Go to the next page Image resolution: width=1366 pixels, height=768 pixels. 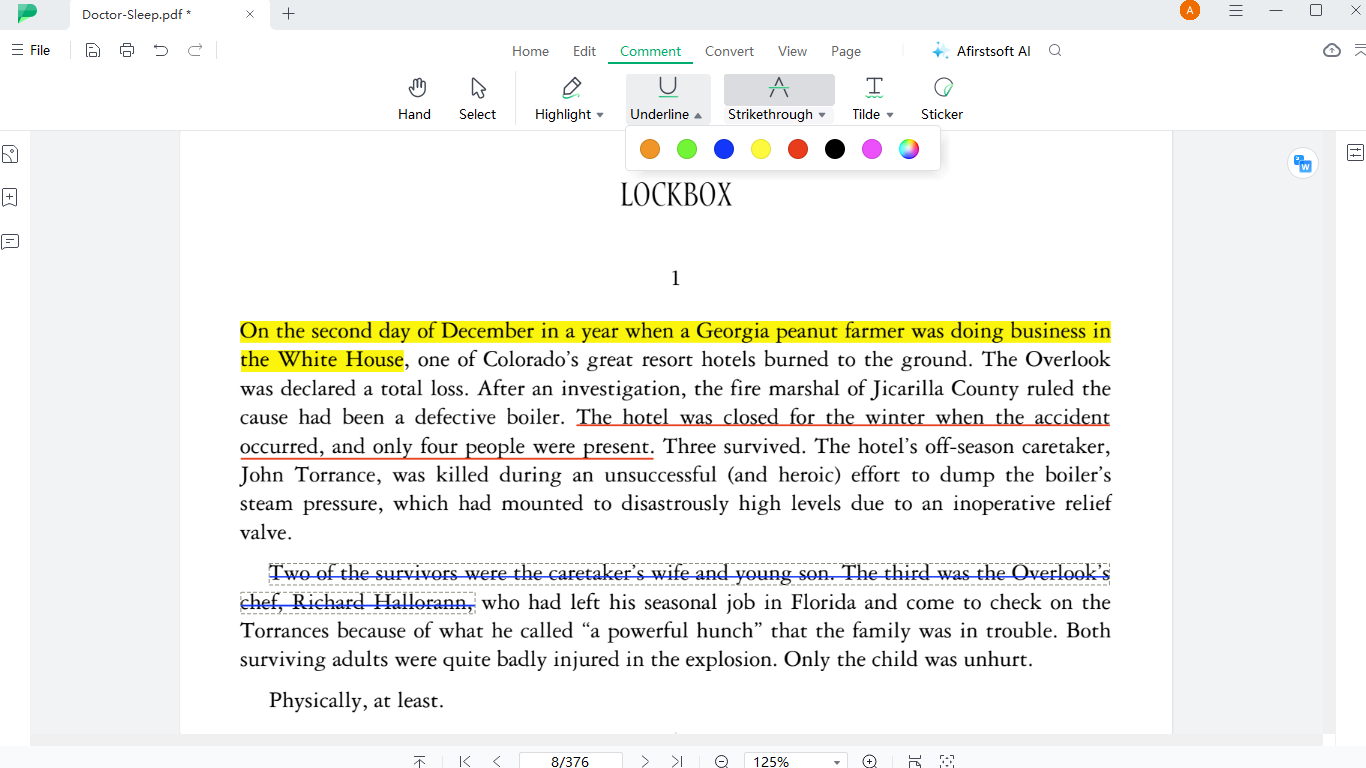645,761
